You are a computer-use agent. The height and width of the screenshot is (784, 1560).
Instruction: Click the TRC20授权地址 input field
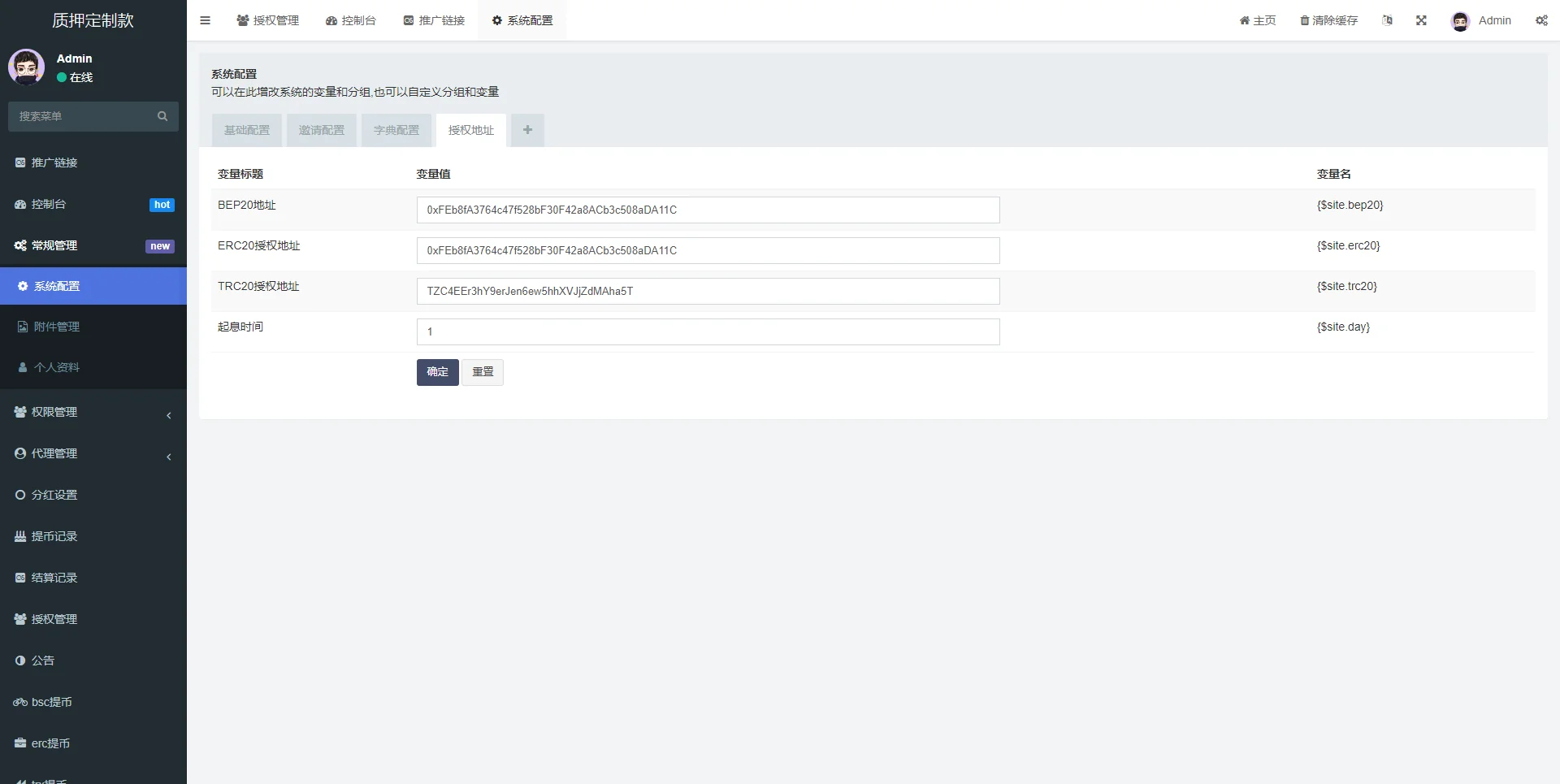click(x=708, y=291)
